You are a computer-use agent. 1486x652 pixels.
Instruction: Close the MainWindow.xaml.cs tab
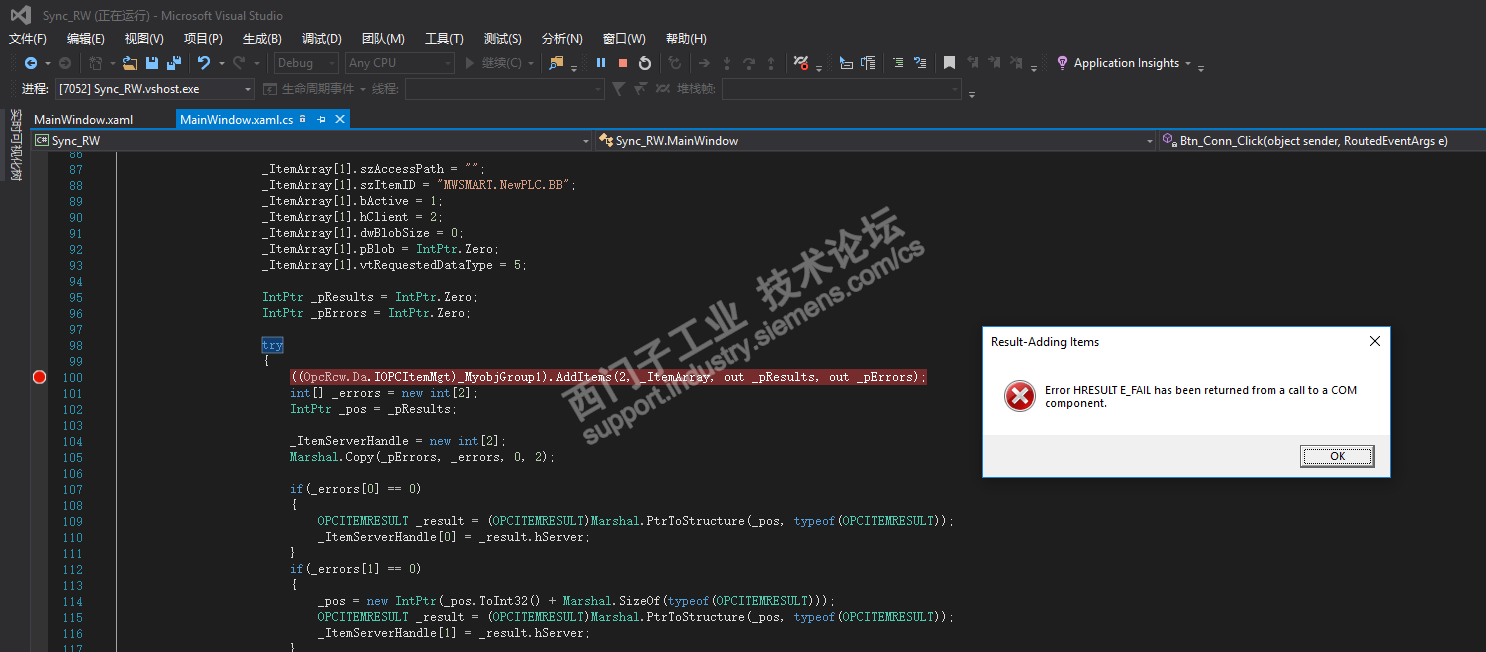(340, 119)
